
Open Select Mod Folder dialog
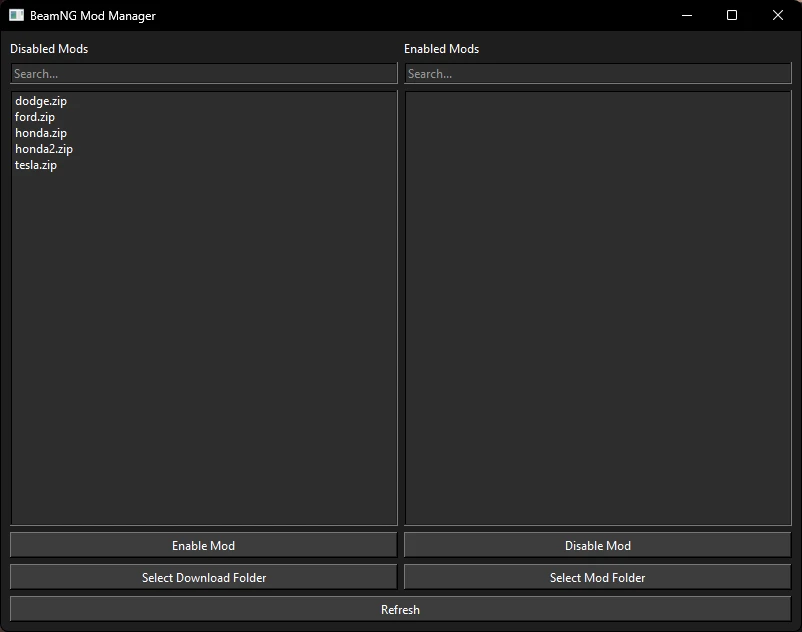[x=598, y=578]
